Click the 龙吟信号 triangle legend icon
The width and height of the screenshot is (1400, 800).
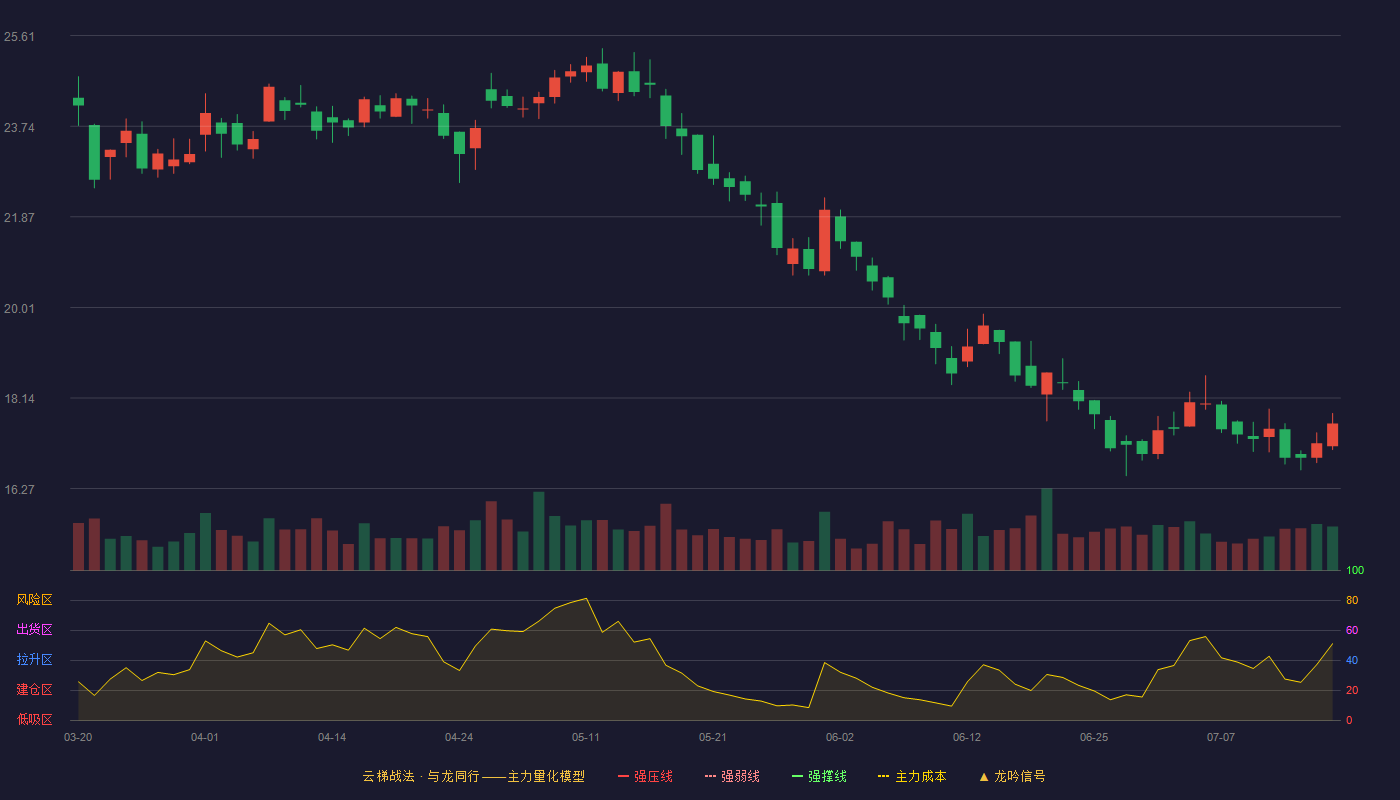(x=984, y=776)
